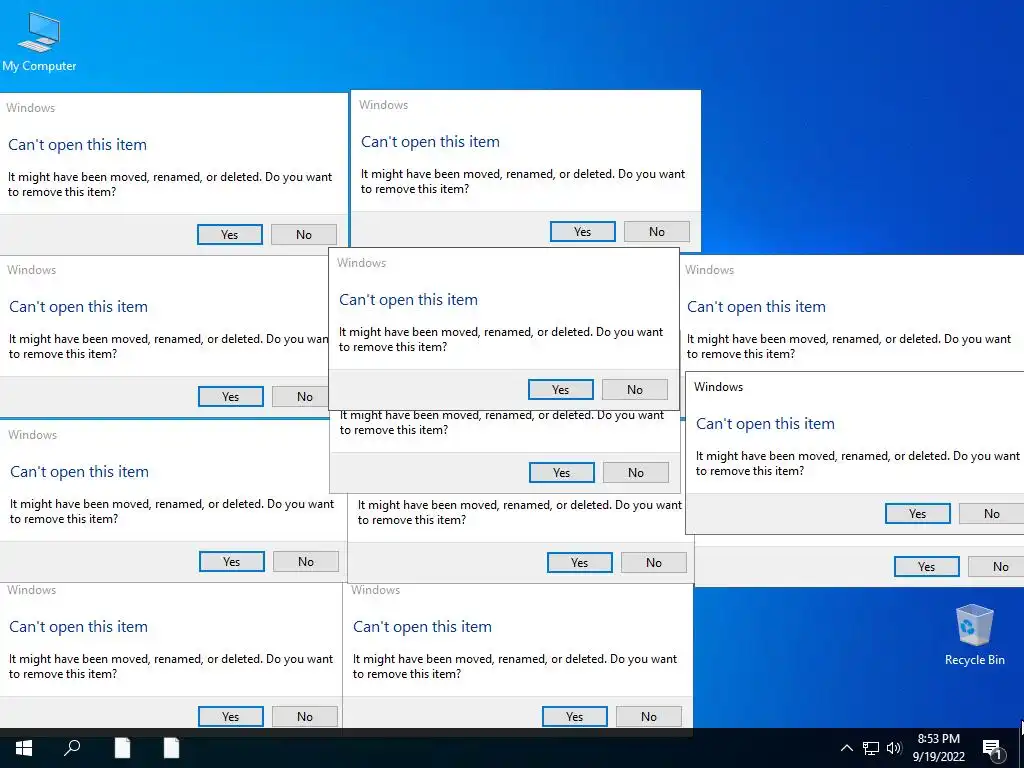Click No just below the active black-titled dialog
1024x768 pixels.
coord(997,566)
